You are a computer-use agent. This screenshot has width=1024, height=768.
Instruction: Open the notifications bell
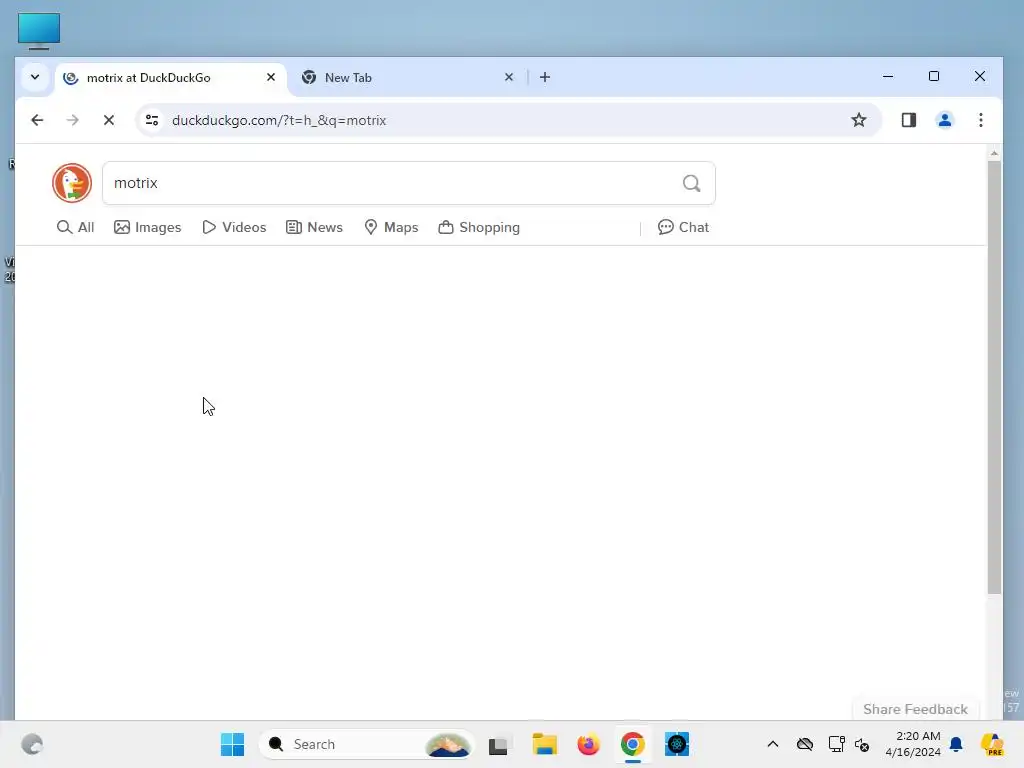(x=956, y=744)
